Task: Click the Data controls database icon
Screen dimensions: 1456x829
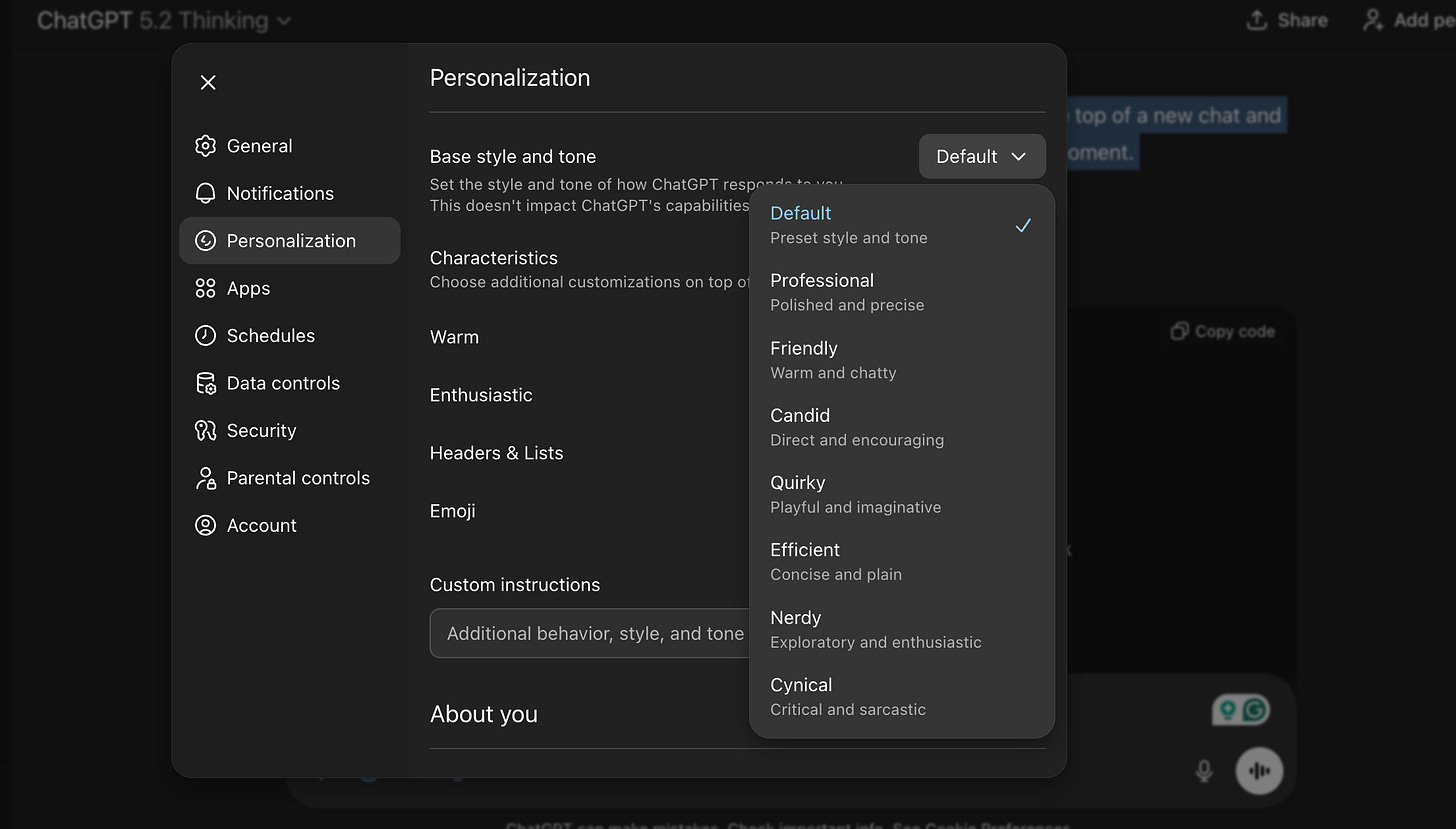Action: pyautogui.click(x=205, y=383)
